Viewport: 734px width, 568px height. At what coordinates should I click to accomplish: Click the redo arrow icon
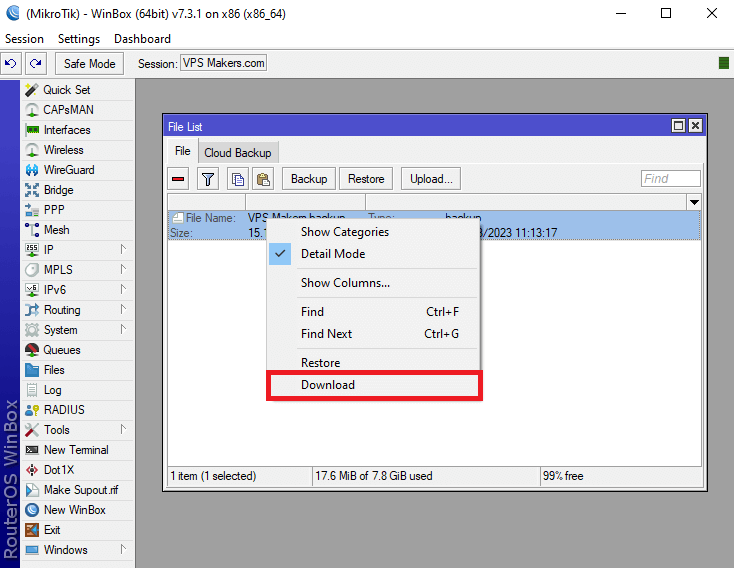(36, 63)
